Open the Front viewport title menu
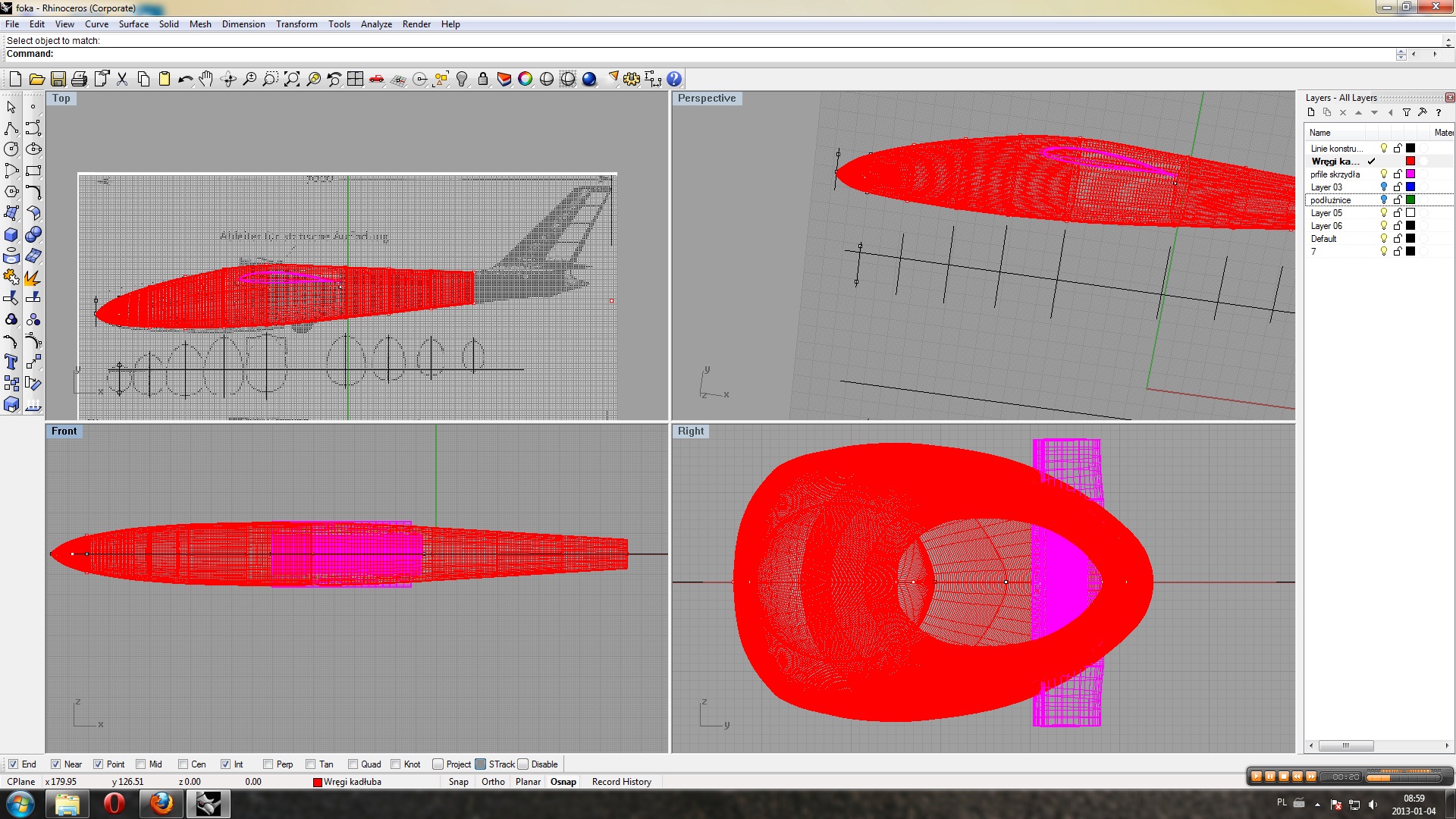The height and width of the screenshot is (819, 1456). click(x=64, y=431)
